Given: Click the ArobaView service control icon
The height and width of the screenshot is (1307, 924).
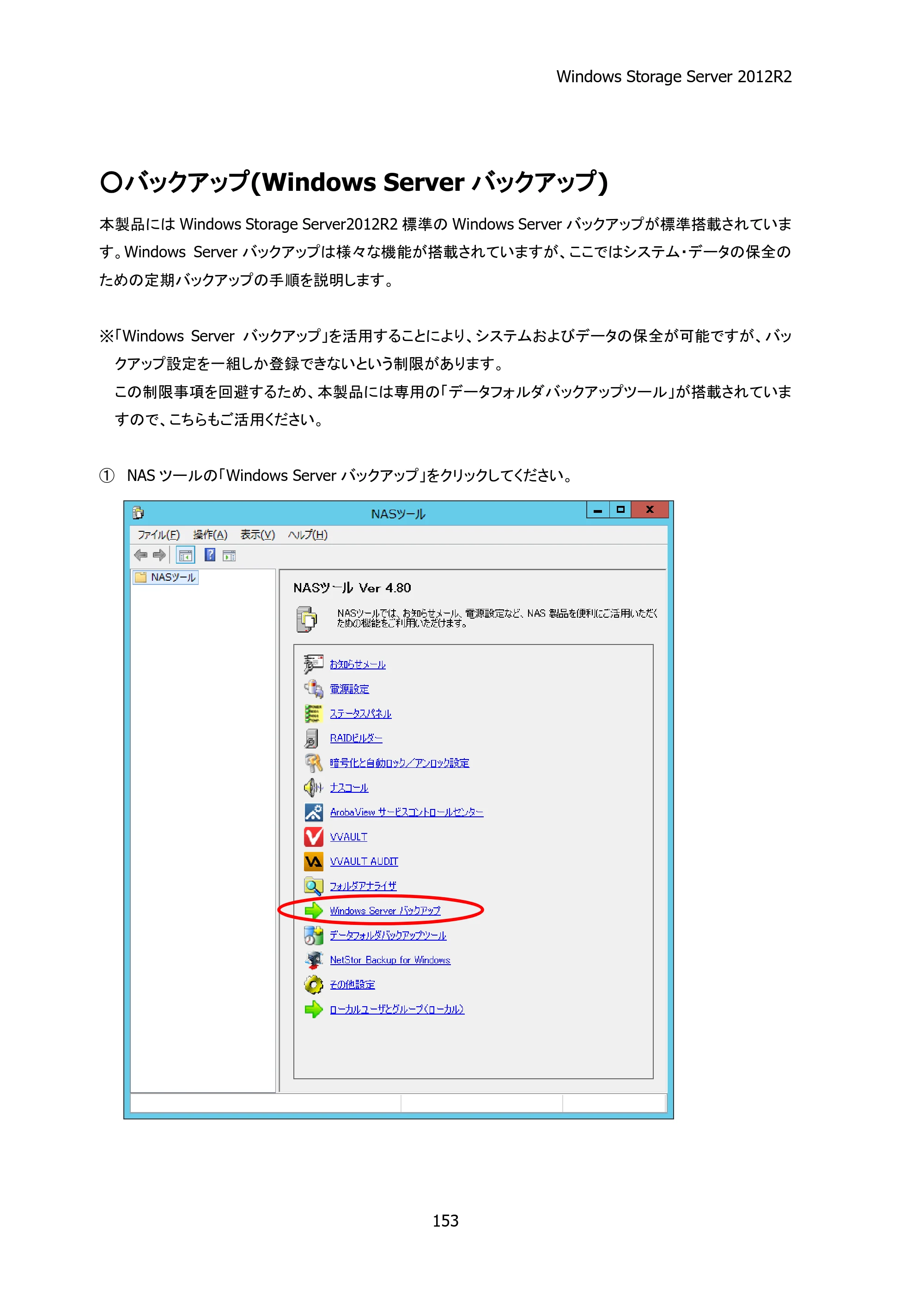Looking at the screenshot, I should [x=313, y=812].
